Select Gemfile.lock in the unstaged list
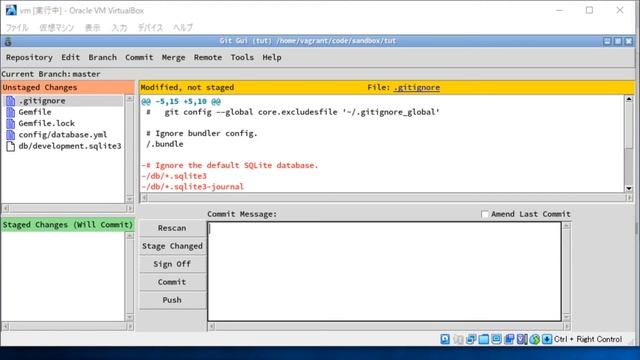This screenshot has height=360, width=640. pyautogui.click(x=63, y=123)
